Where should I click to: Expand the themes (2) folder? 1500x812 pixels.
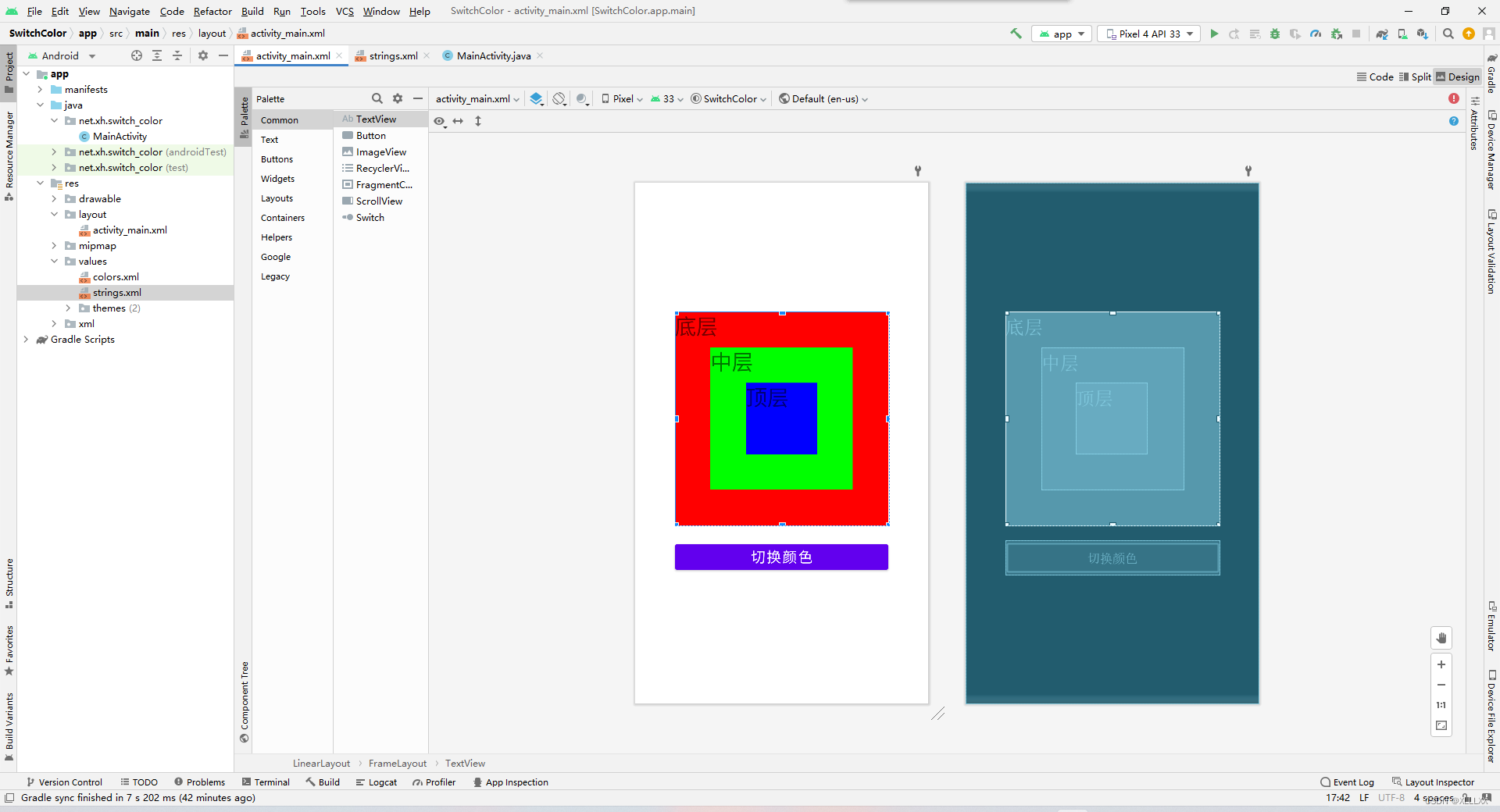tap(68, 308)
